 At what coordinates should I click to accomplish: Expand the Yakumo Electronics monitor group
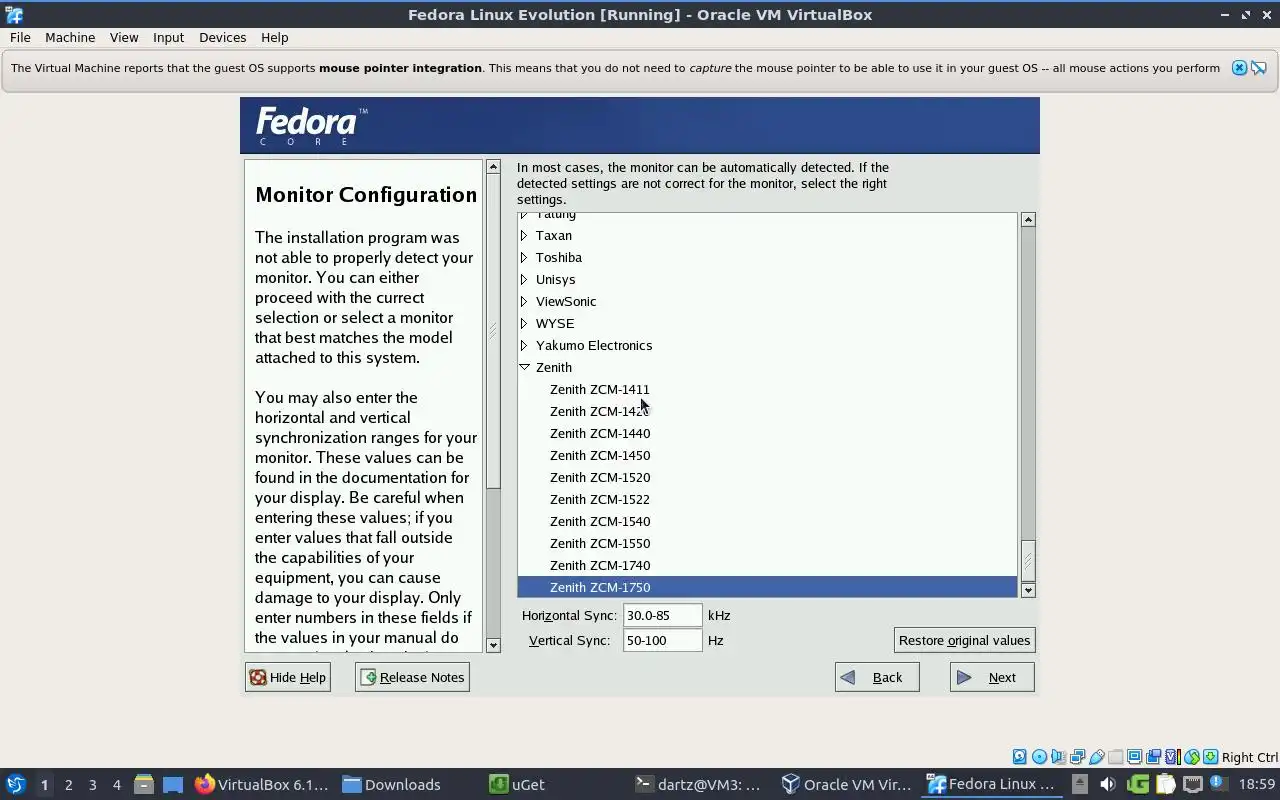point(524,345)
